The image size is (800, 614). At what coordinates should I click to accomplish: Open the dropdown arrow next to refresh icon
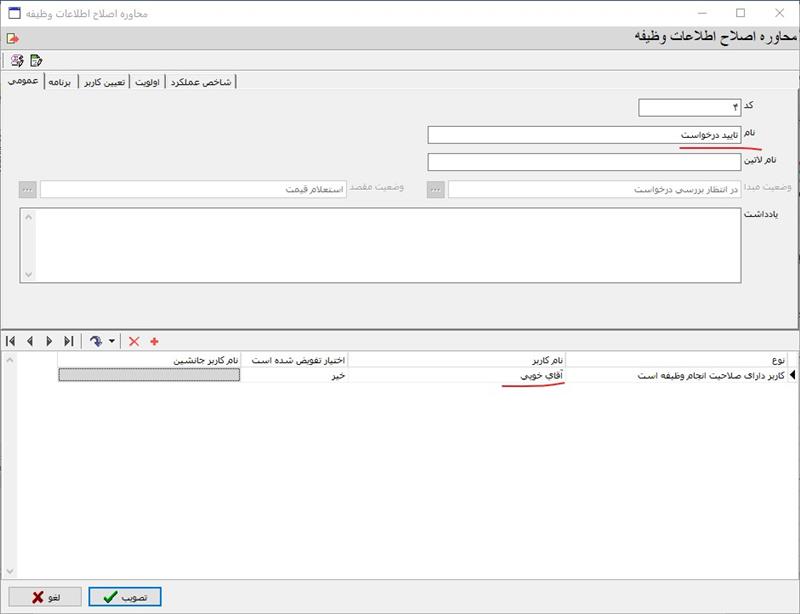tap(111, 341)
